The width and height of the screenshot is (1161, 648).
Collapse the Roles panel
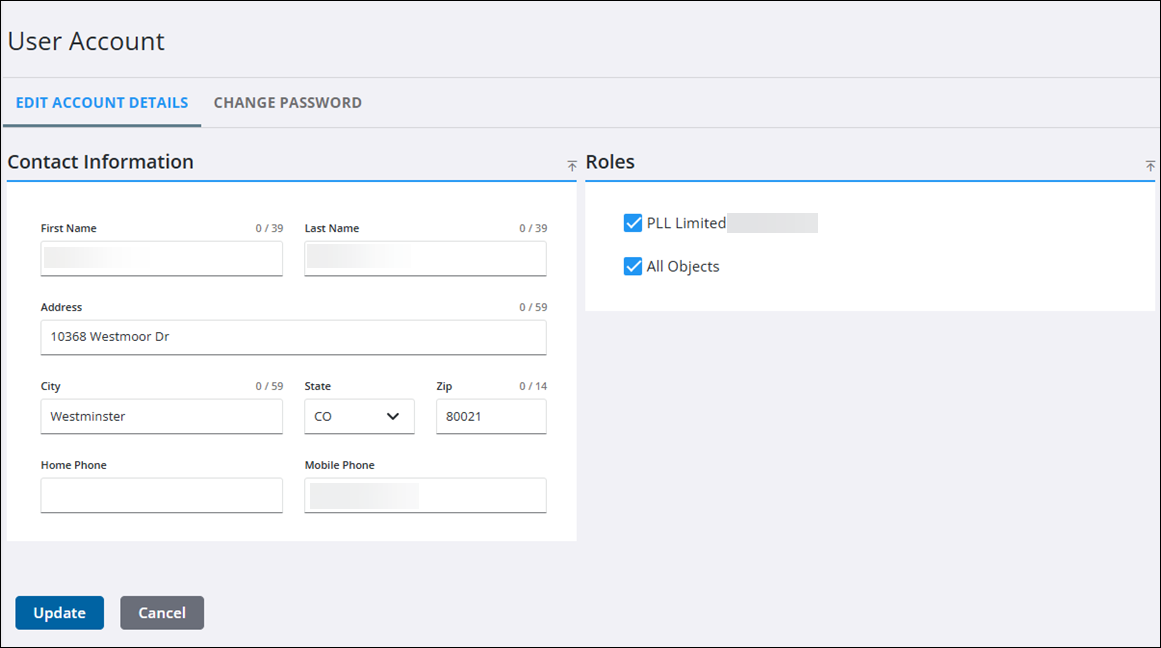click(1150, 166)
